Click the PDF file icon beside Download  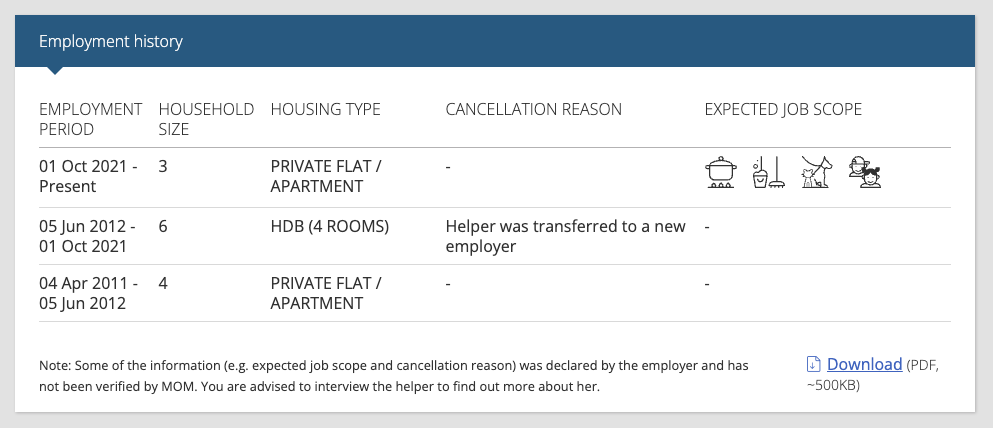813,364
